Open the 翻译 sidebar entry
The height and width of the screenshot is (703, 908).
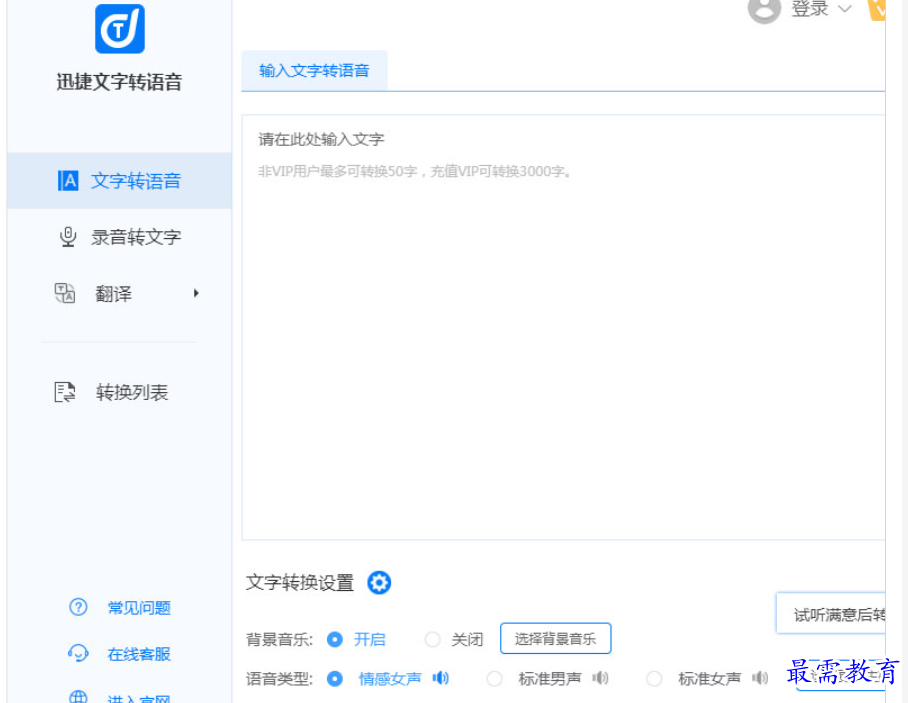pos(119,294)
